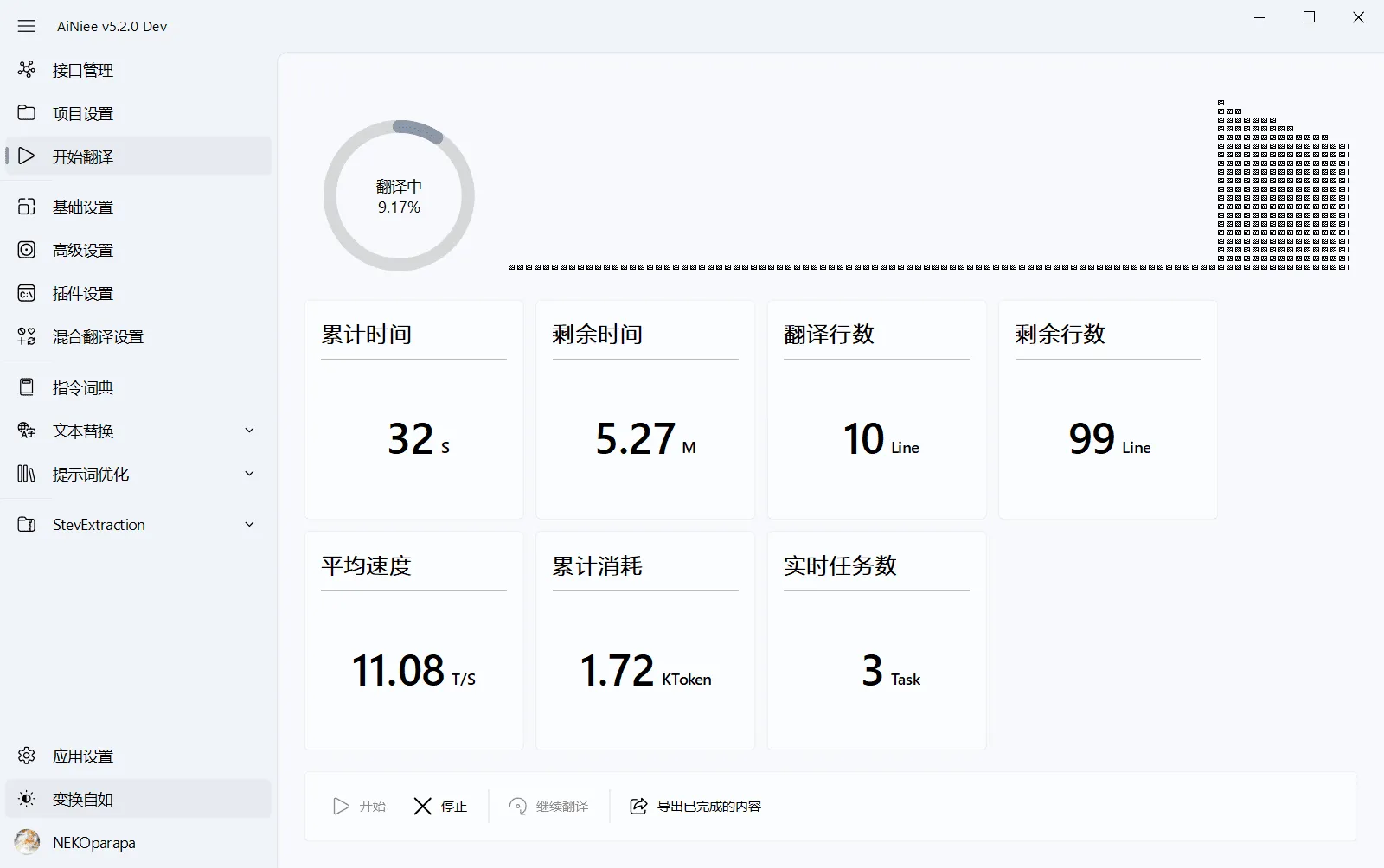The height and width of the screenshot is (868, 1384).
Task: Open 指令词典 page
Action: pyautogui.click(x=138, y=387)
